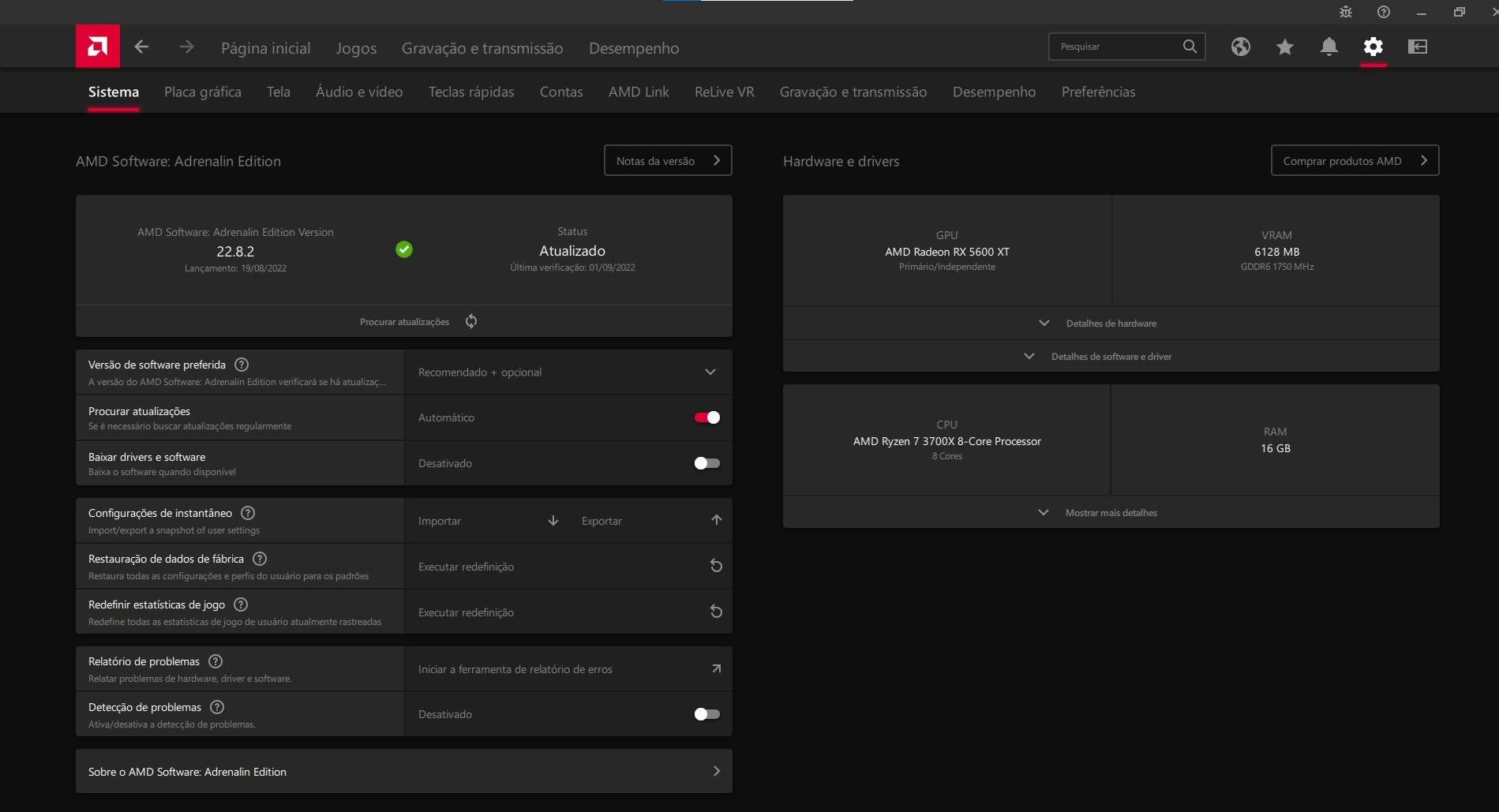
Task: Expand Detalhes de software e driver
Action: point(1111,357)
